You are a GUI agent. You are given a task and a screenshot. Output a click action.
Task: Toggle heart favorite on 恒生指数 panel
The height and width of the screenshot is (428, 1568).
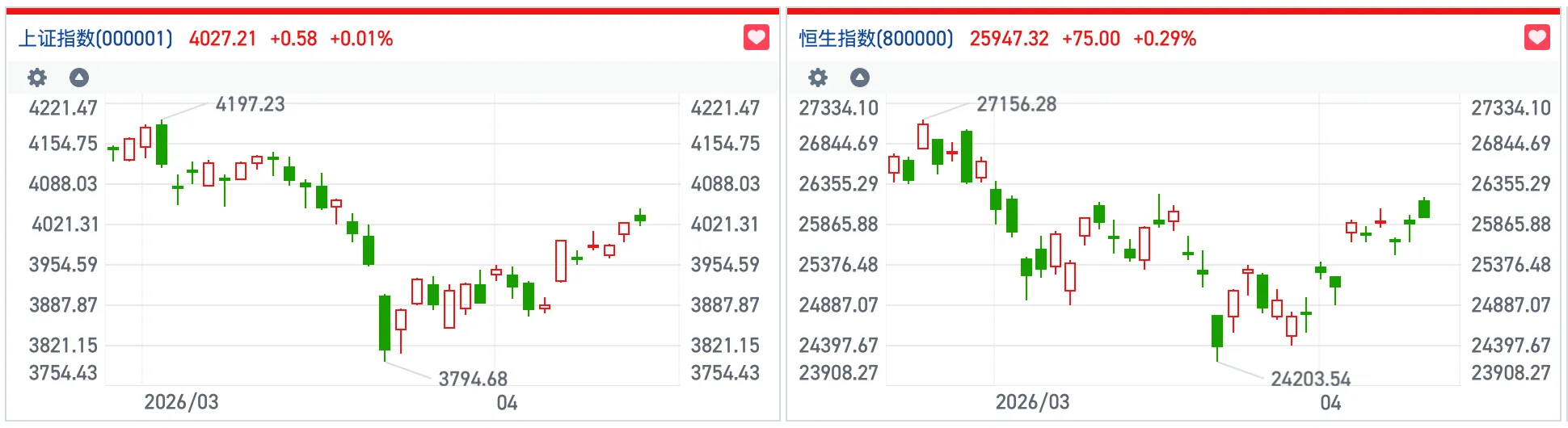(x=1536, y=37)
